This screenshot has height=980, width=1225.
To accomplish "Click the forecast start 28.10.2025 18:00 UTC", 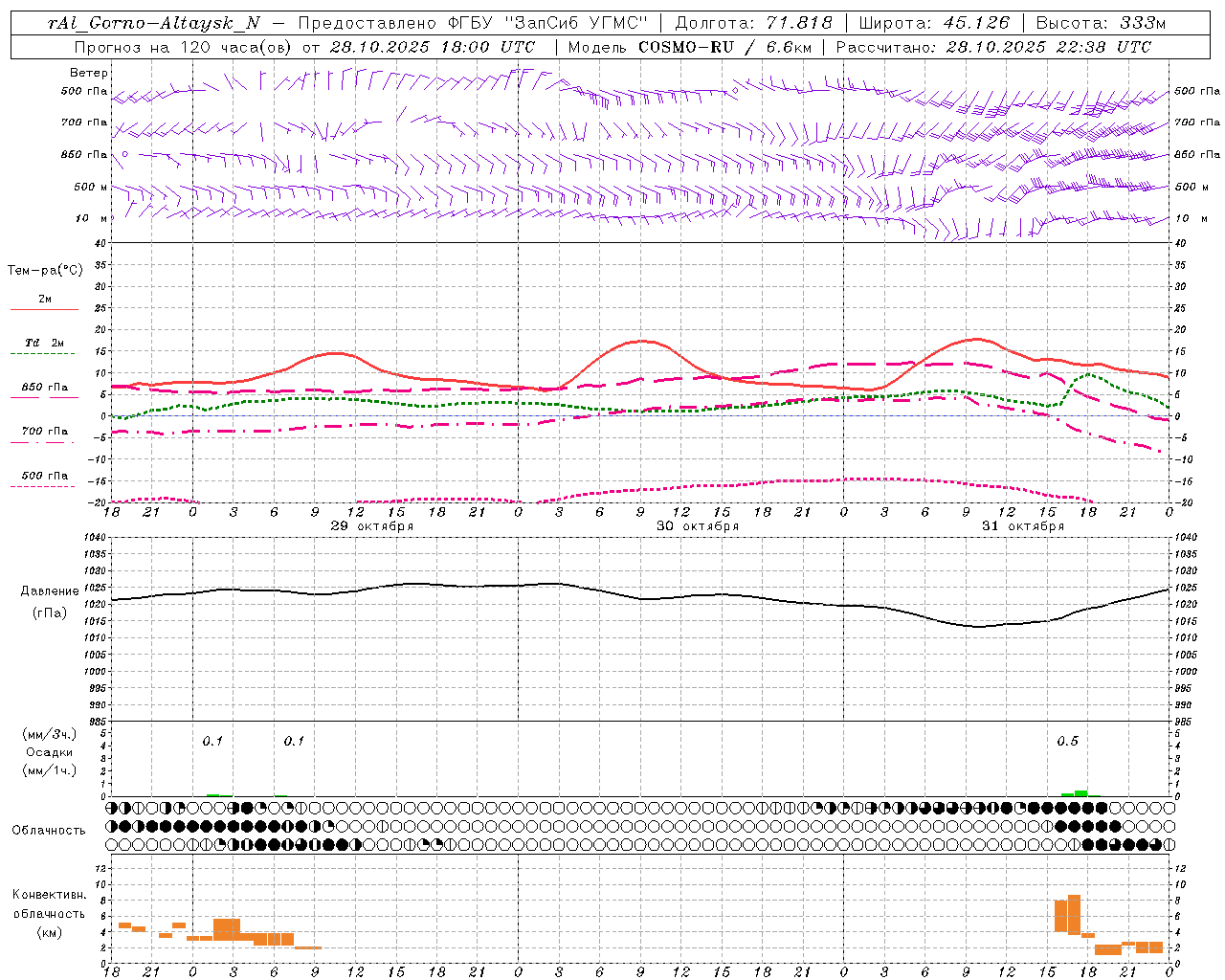I will click(x=432, y=47).
